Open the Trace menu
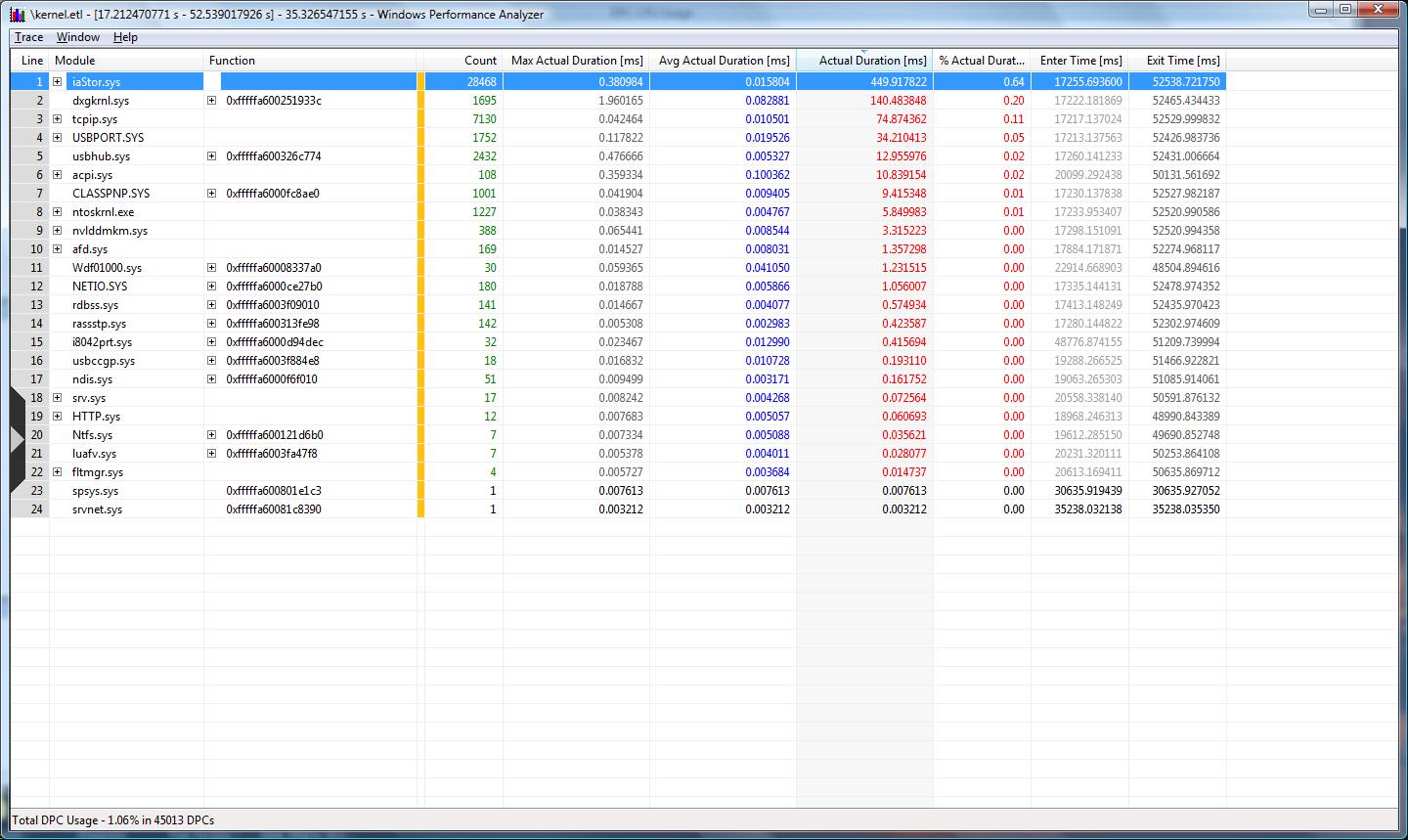Image resolution: width=1408 pixels, height=840 pixels. click(x=28, y=37)
